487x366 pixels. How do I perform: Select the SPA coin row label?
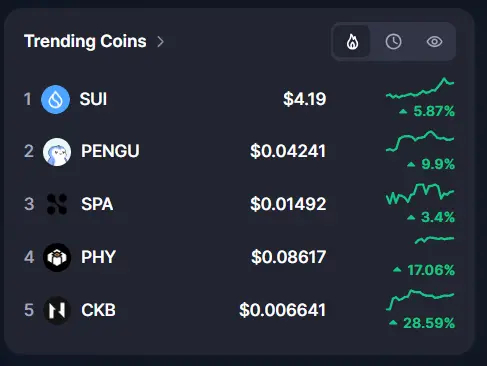(97, 204)
